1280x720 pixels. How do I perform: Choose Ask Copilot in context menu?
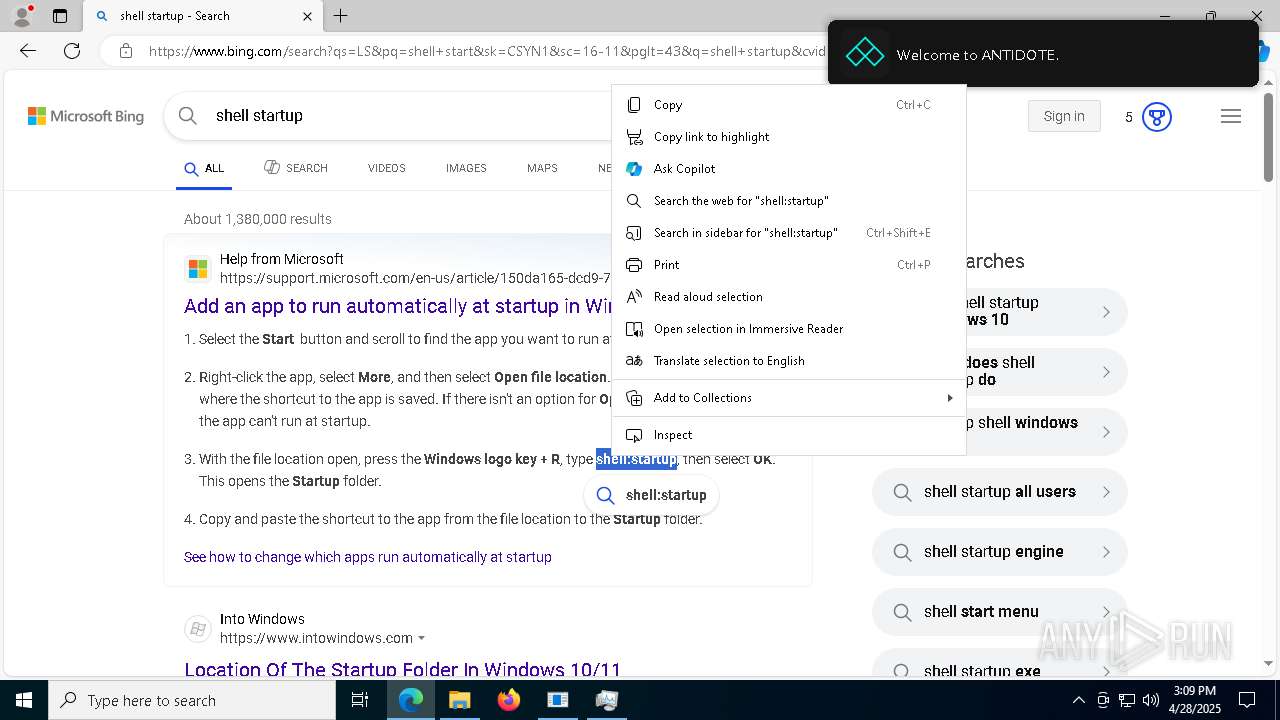788,169
